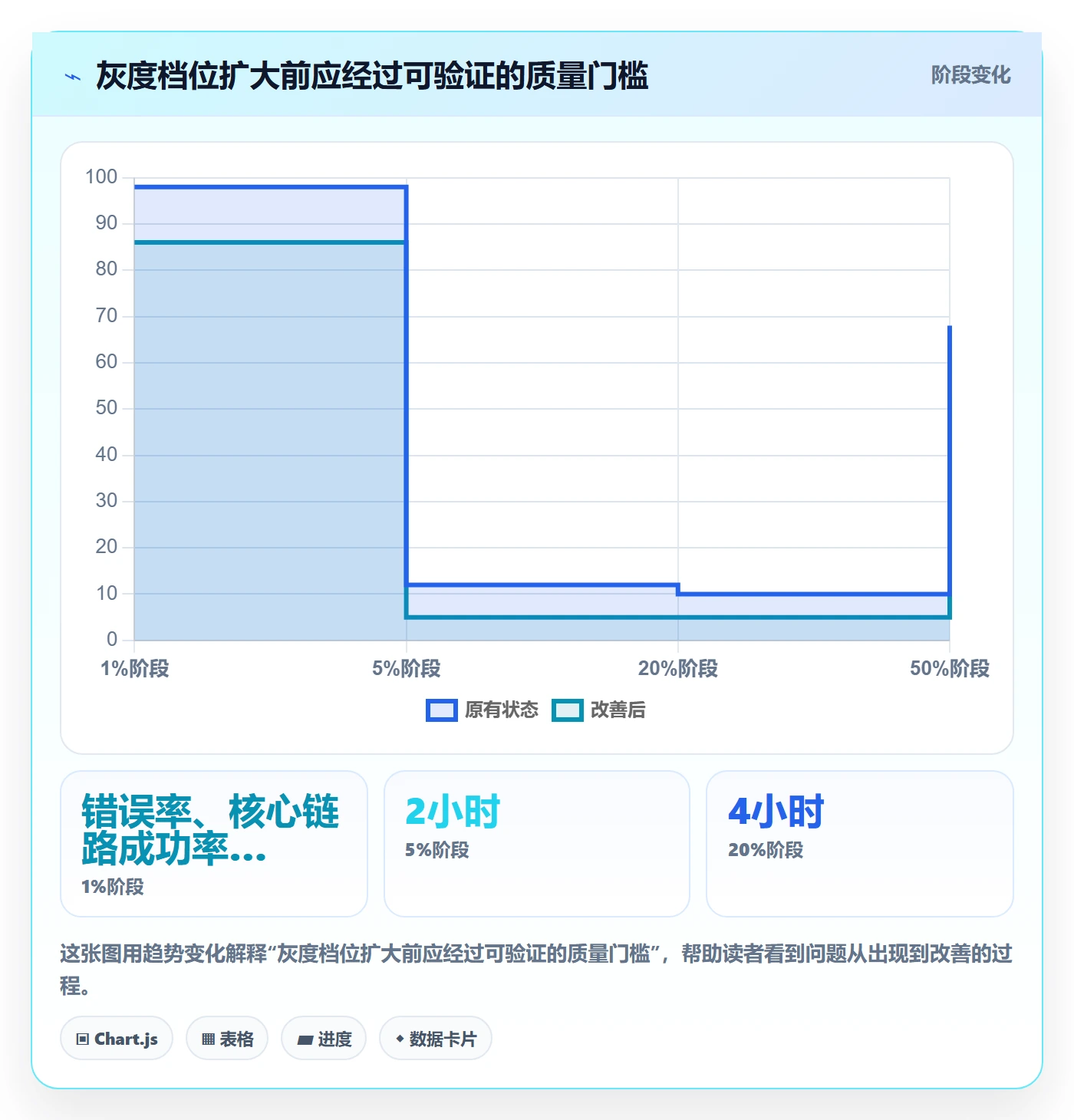Click the 2小时 value text
The width and height of the screenshot is (1074, 1120).
[x=453, y=812]
